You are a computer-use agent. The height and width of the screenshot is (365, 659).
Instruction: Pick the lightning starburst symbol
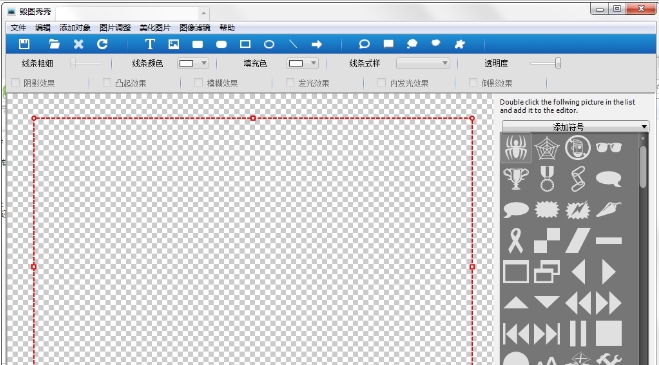[x=578, y=210]
